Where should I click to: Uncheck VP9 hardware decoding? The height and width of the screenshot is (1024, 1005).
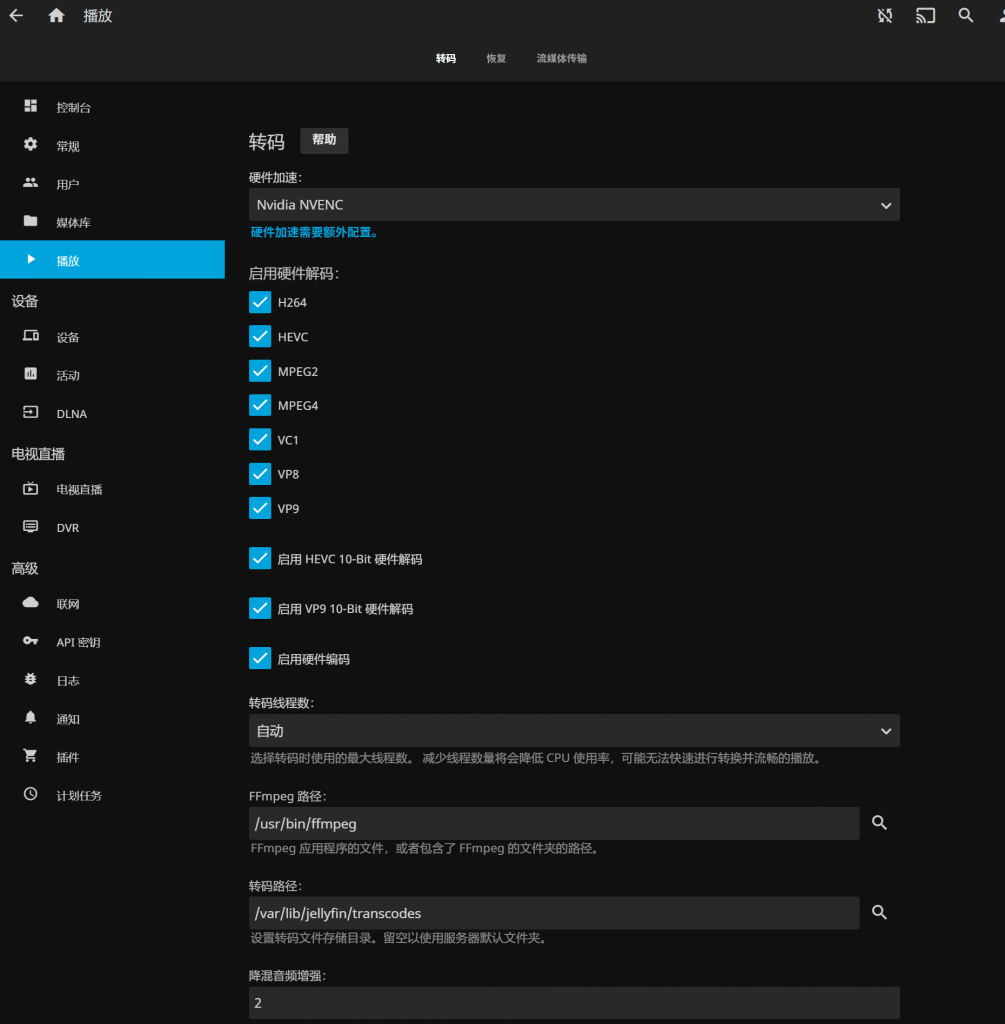click(x=259, y=508)
